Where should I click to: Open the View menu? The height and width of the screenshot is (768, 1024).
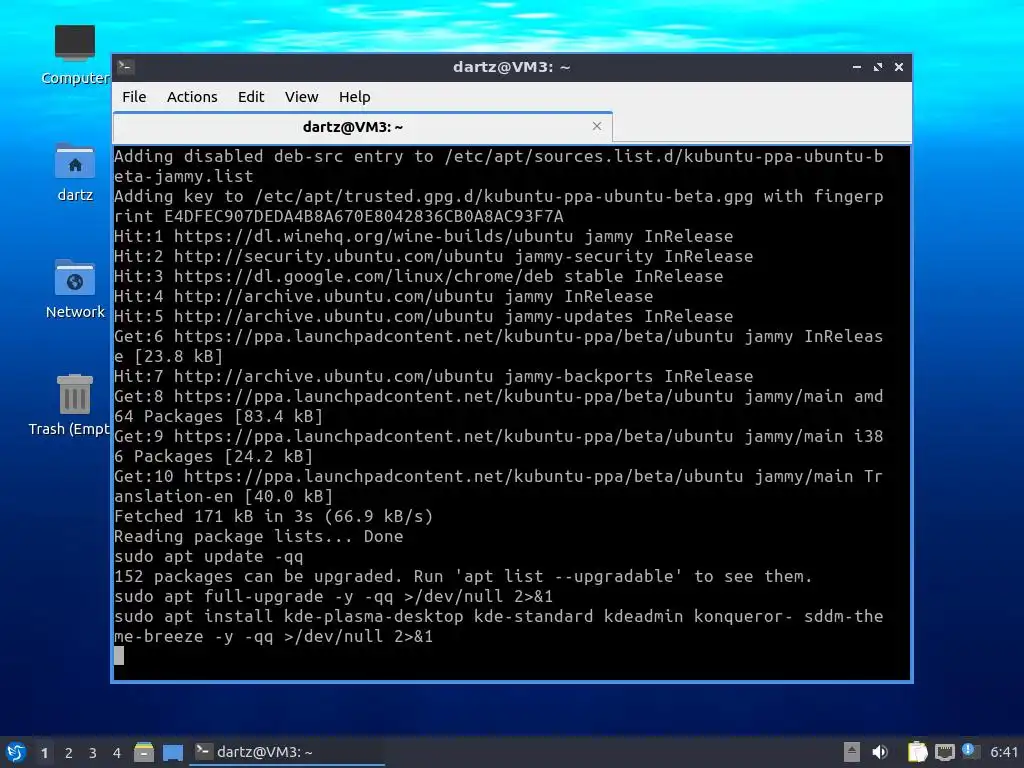coord(301,97)
